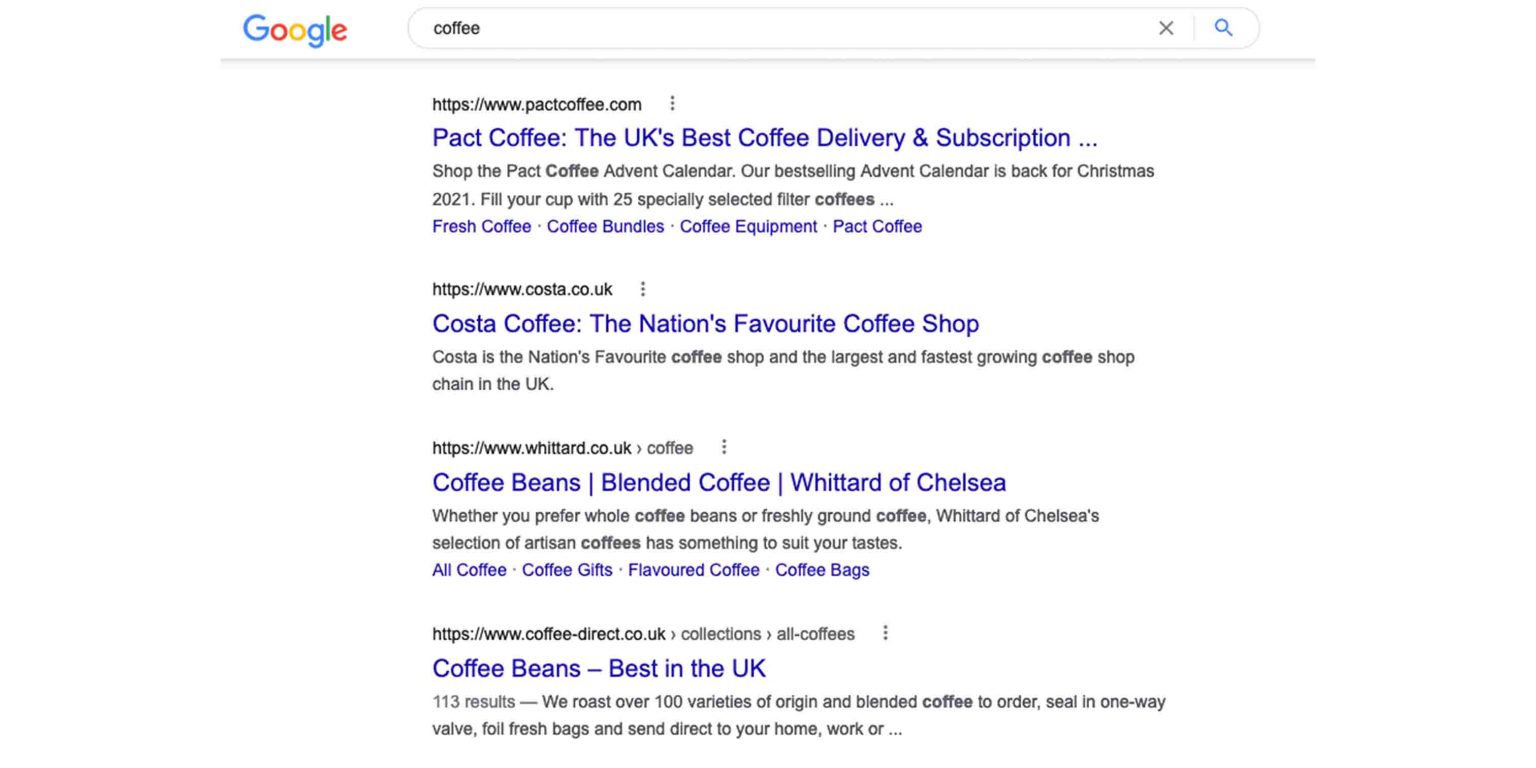The height and width of the screenshot is (768, 1536).
Task: Click the Costa 'Nation's Favourite' snippet text
Action: (x=783, y=370)
